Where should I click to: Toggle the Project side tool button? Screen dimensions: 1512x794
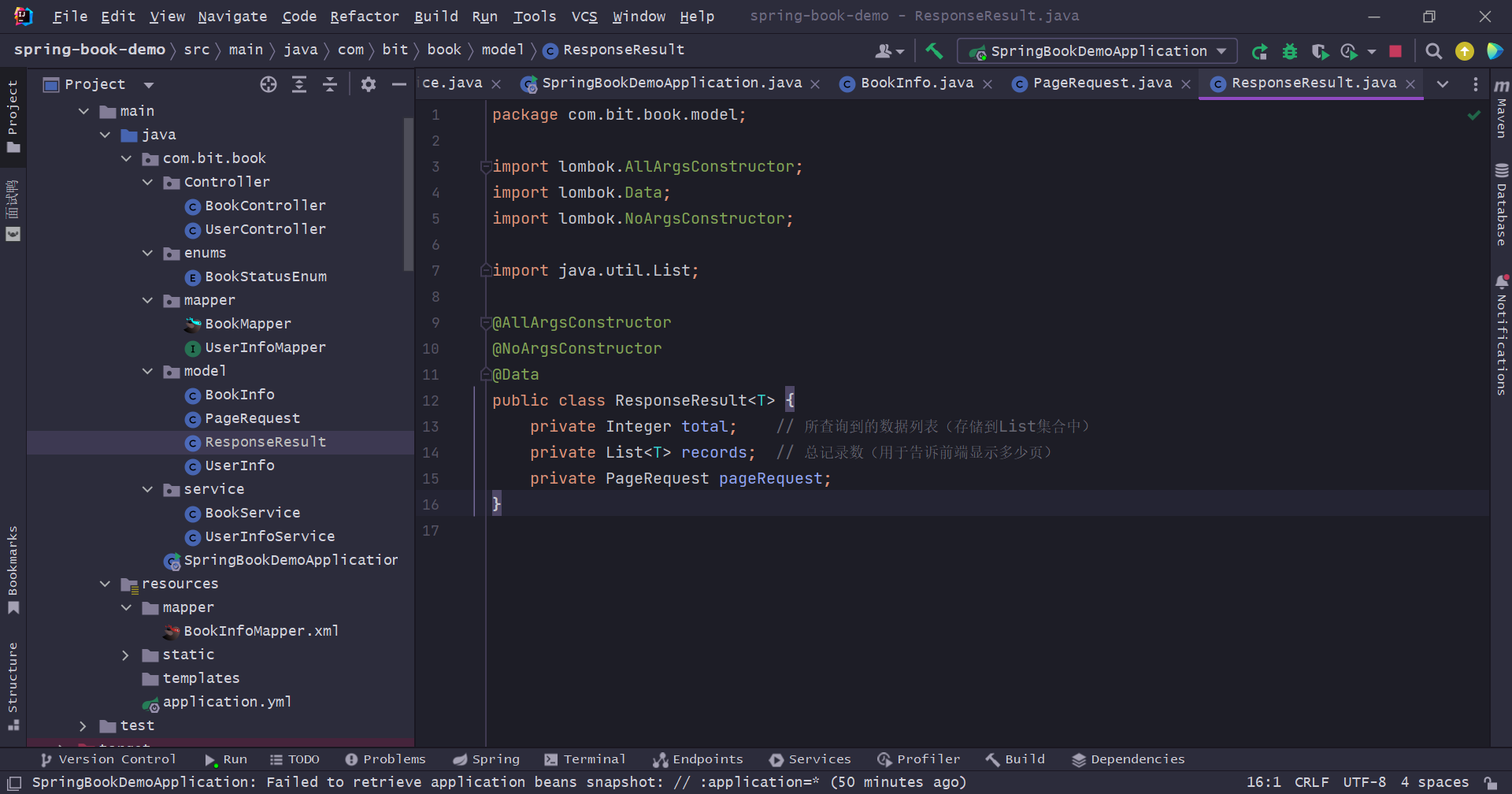click(x=13, y=117)
